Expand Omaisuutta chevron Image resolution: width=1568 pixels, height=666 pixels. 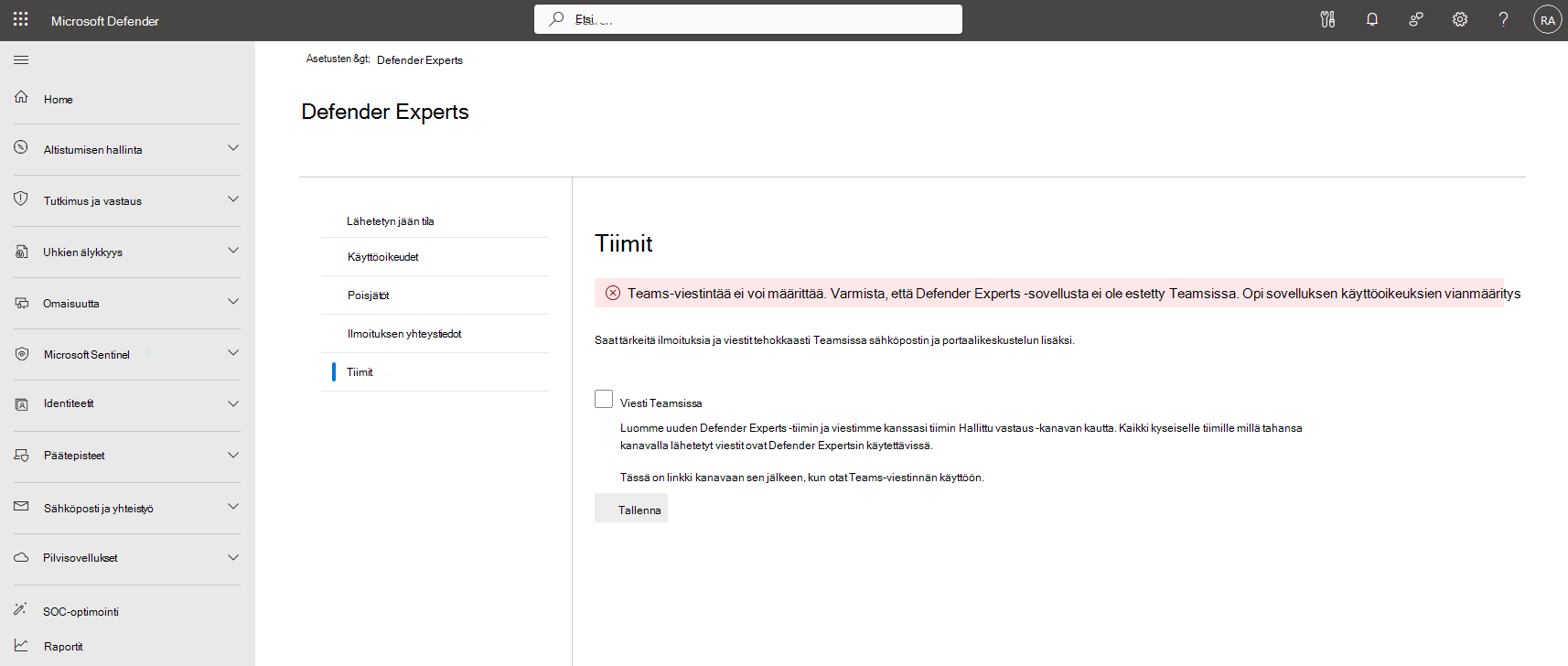[233, 301]
